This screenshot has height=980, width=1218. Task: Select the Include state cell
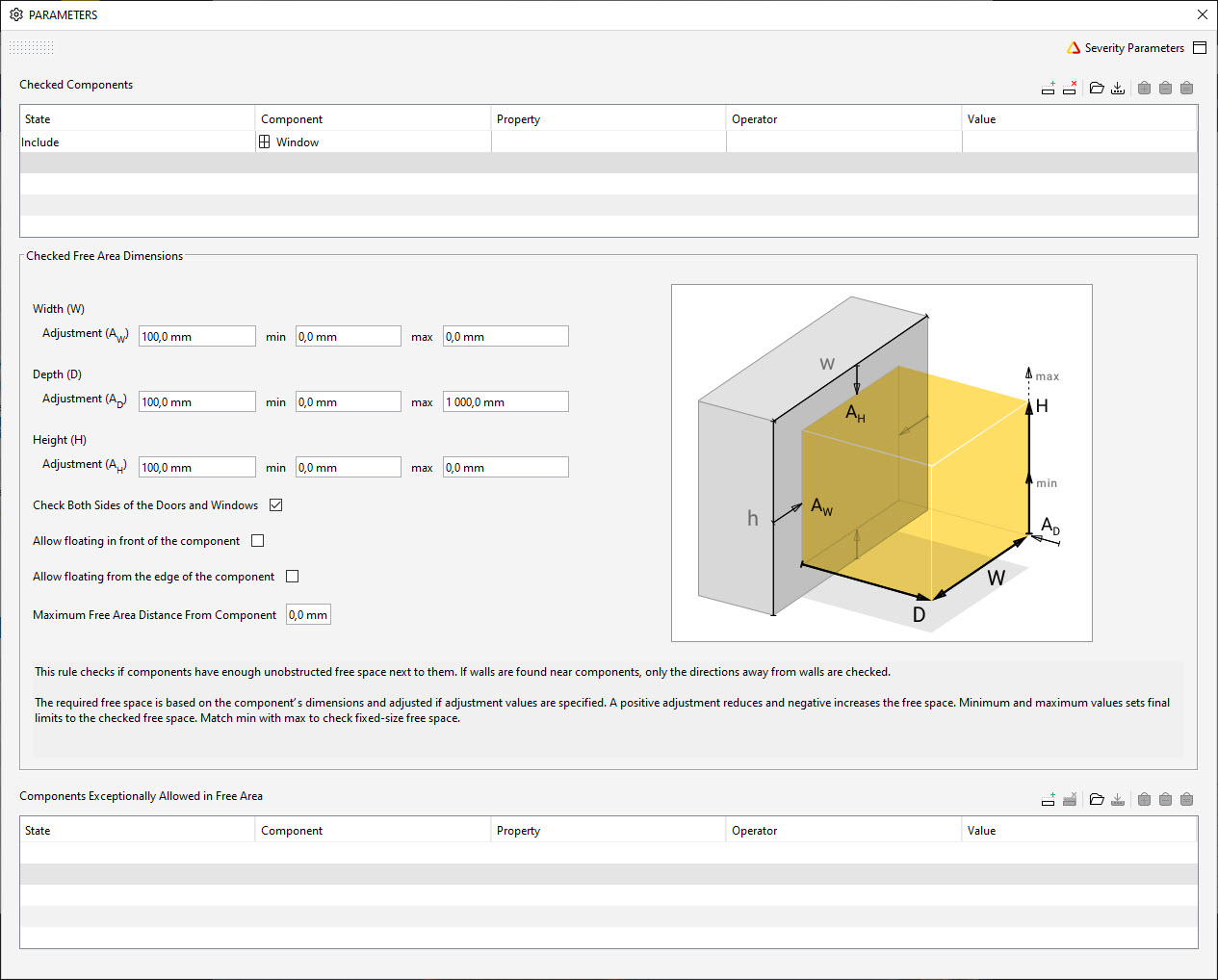pyautogui.click(x=138, y=142)
